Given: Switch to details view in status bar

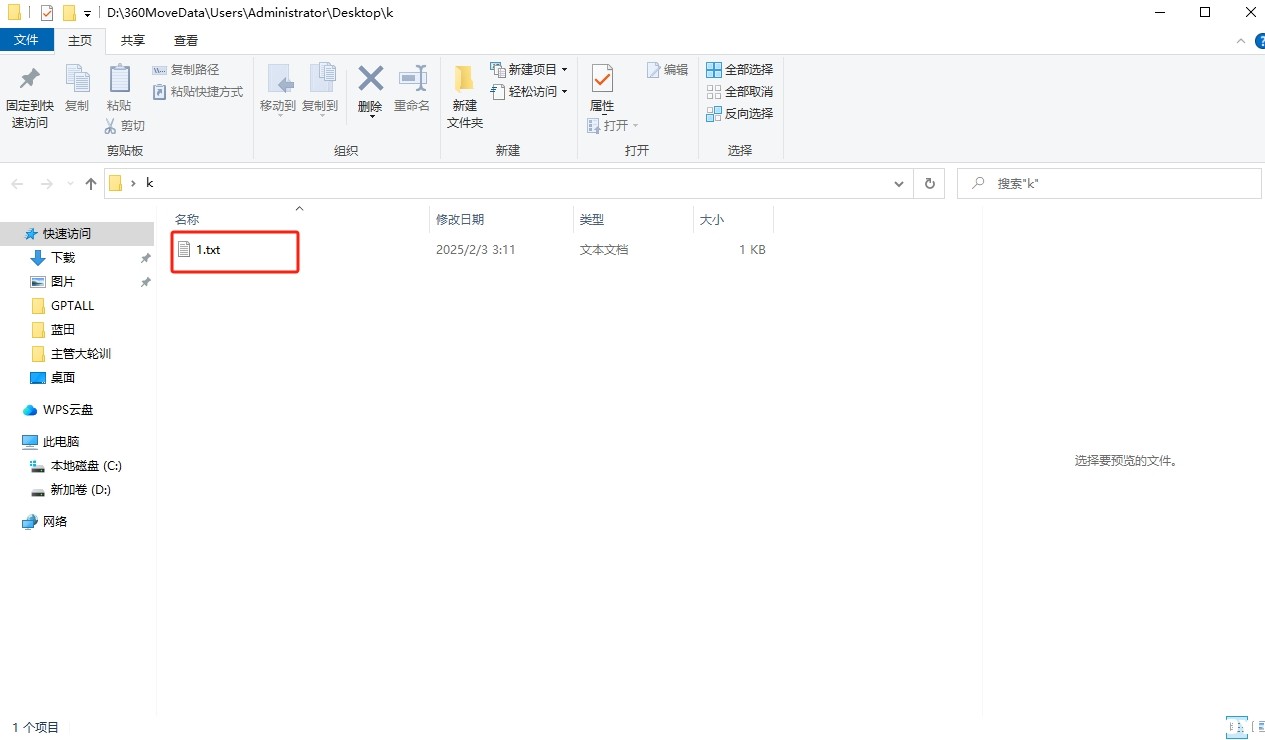Looking at the screenshot, I should pyautogui.click(x=1235, y=727).
